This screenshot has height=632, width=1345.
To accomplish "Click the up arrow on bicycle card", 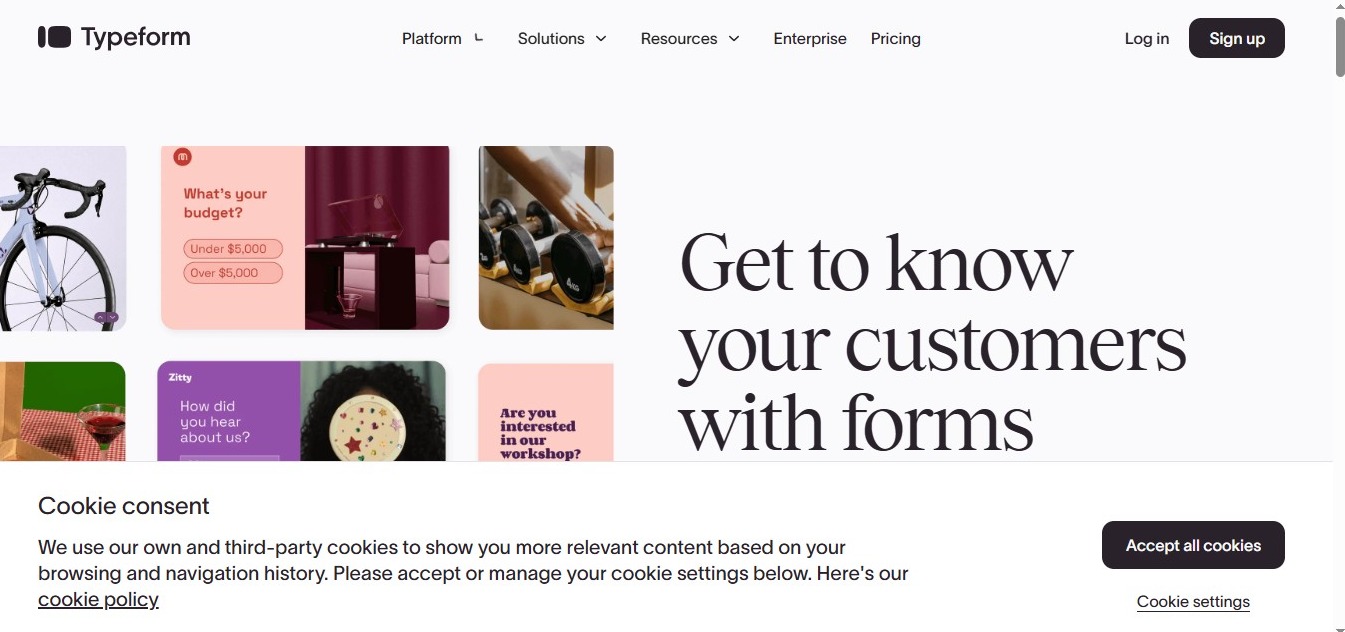I will coord(101,317).
